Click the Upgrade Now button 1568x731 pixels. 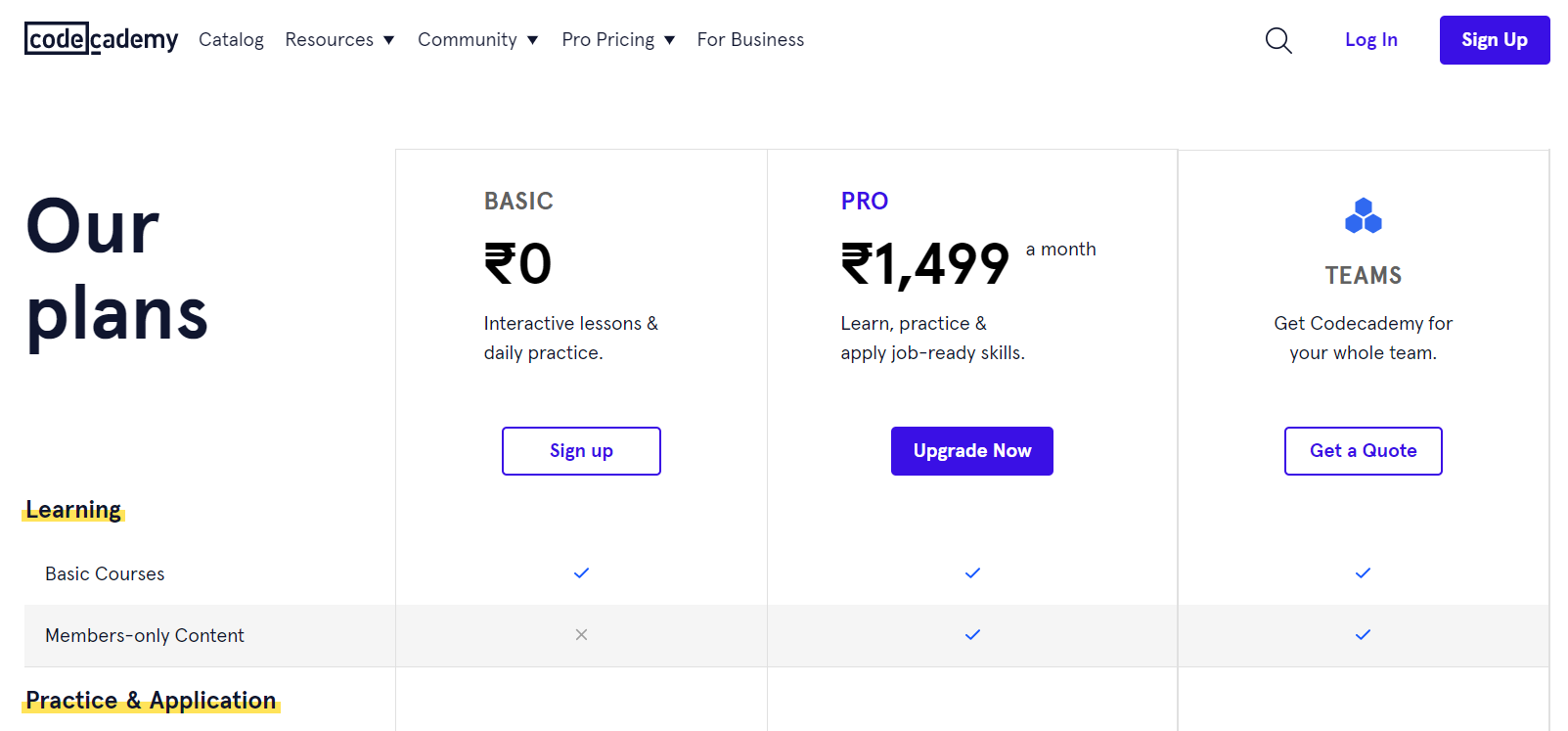971,451
